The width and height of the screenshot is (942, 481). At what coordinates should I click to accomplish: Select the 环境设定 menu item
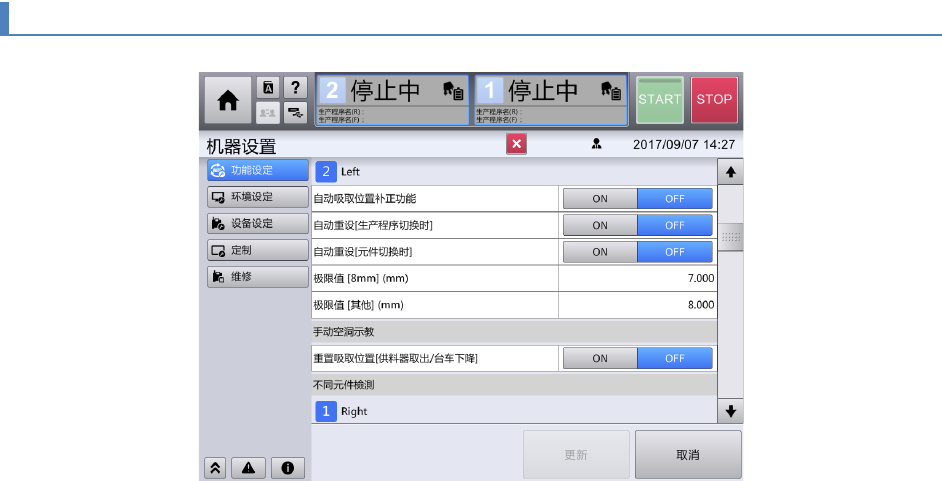(258, 197)
